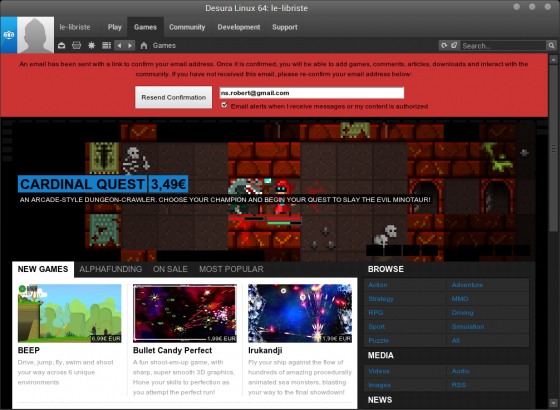Browse All genres link
Screen dimensions: 560x410
(456, 341)
